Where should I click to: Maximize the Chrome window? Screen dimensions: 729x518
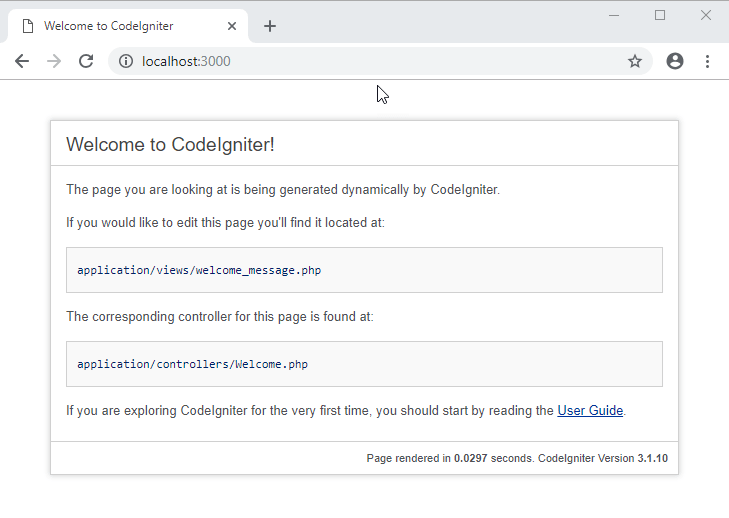[x=660, y=15]
